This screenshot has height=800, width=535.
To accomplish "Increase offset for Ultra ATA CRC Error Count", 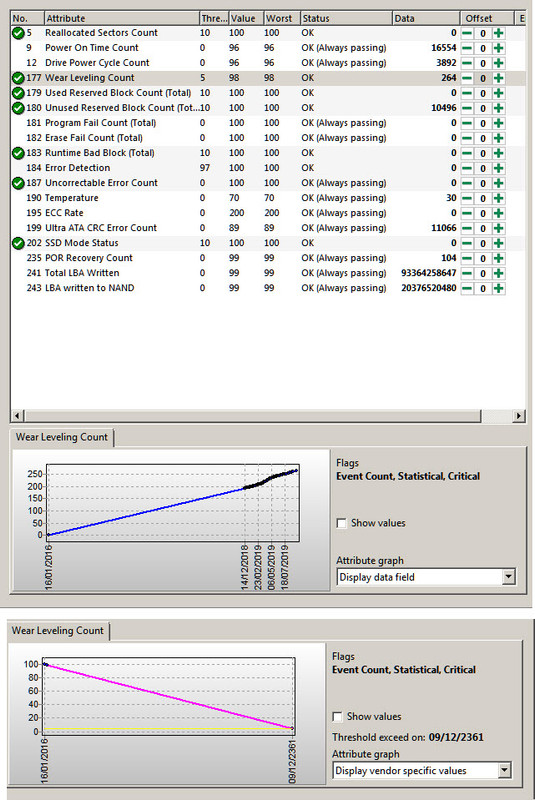I will 499,228.
